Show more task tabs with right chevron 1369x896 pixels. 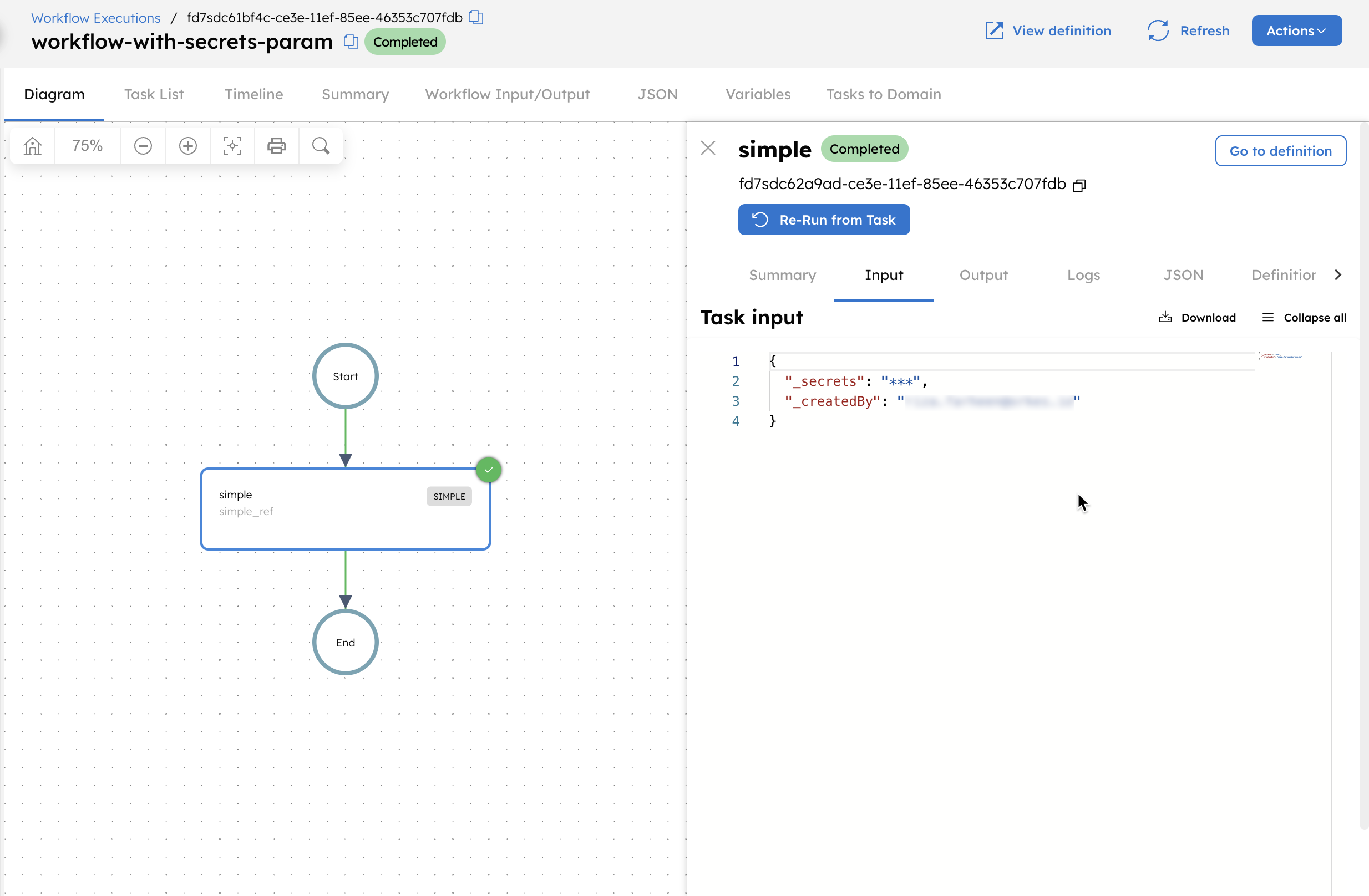(1338, 275)
